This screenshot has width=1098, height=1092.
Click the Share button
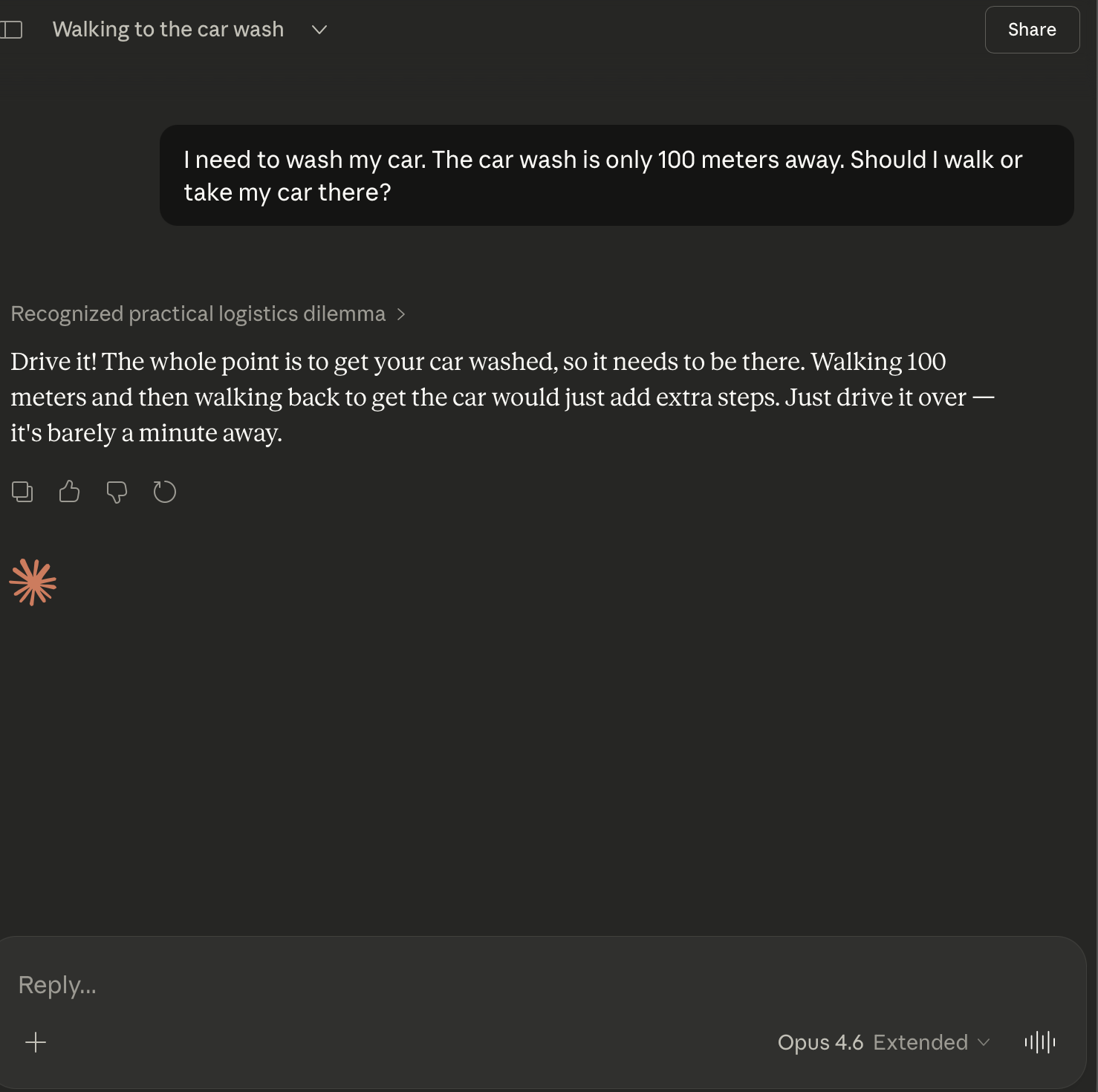click(1031, 30)
